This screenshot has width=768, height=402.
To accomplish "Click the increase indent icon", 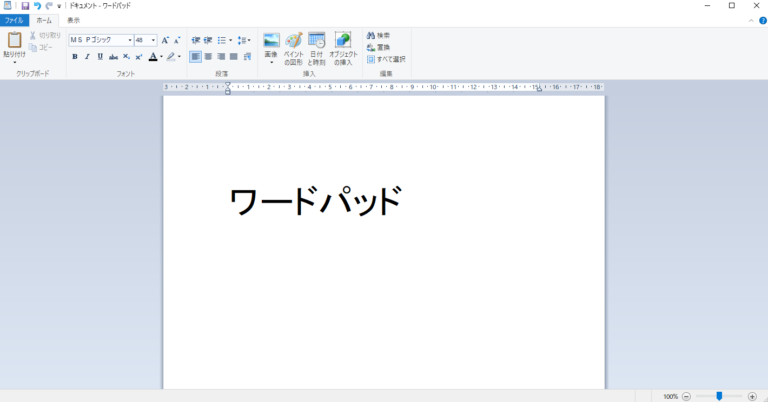I will point(208,40).
